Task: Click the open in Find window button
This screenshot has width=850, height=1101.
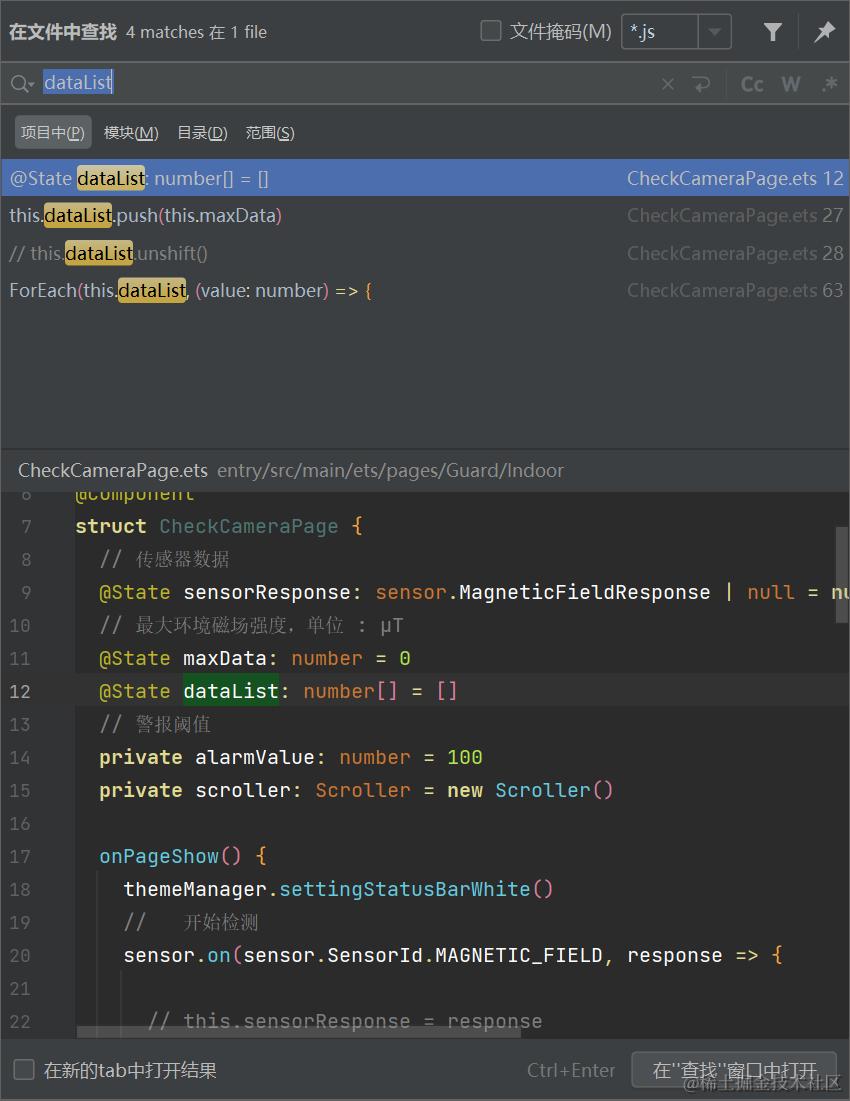Action: coord(734,1069)
